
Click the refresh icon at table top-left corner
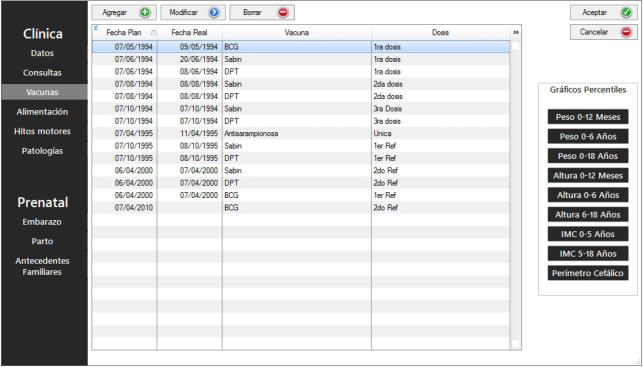point(96,28)
